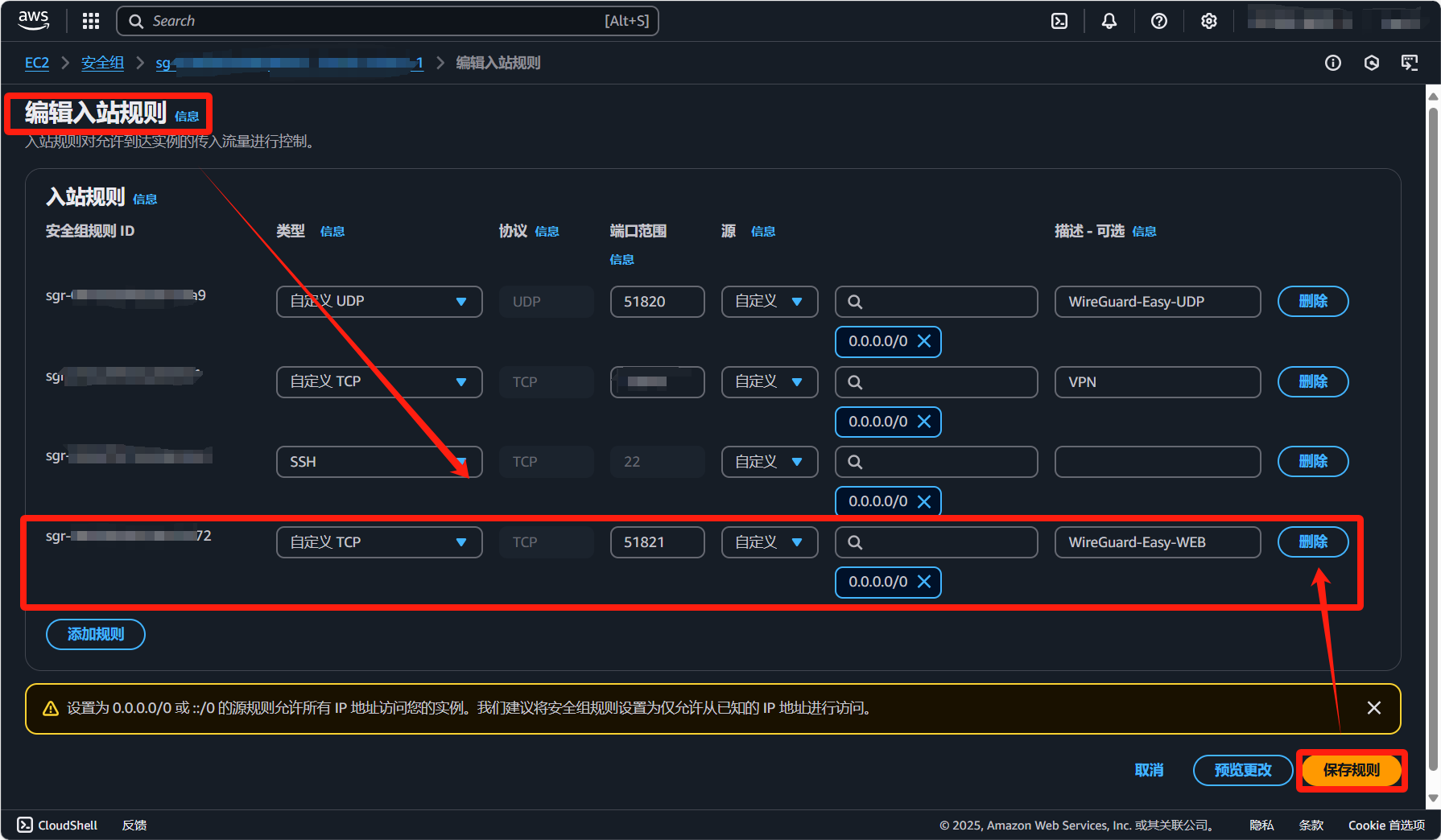Navigate to 安全组 breadcrumb link

[102, 63]
